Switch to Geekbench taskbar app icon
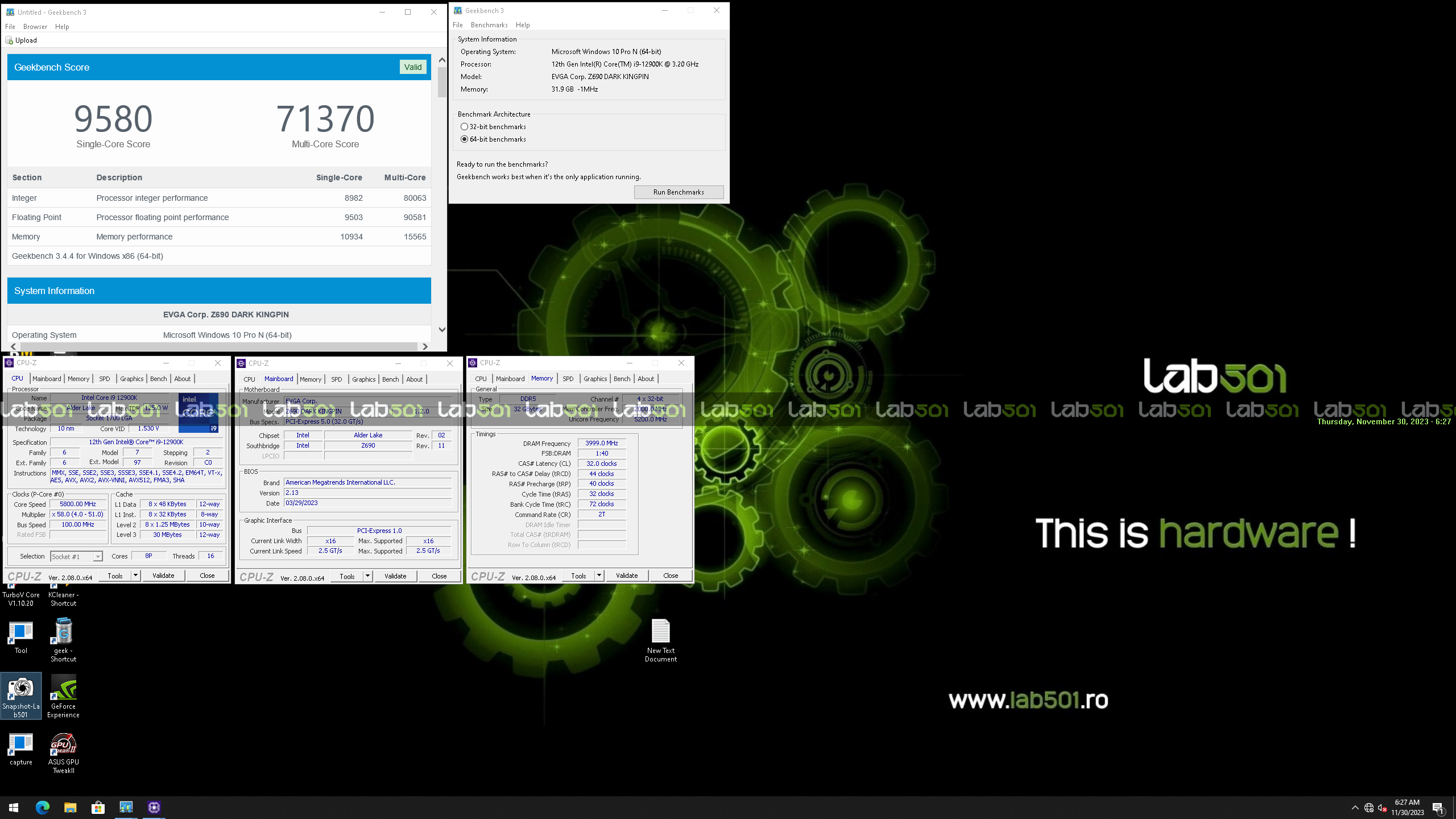 (x=126, y=807)
